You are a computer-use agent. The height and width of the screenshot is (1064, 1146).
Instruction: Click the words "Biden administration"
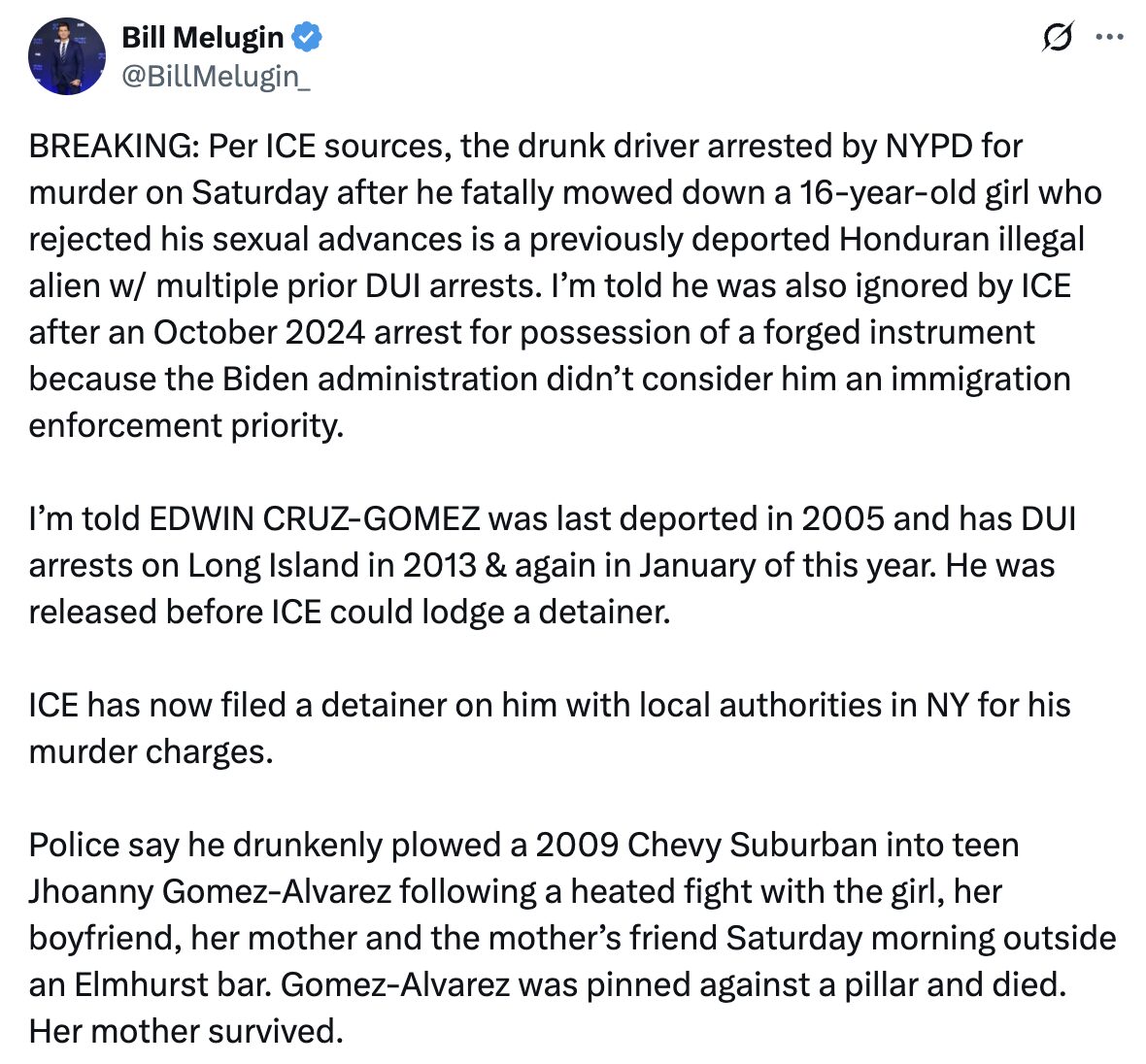(379, 379)
